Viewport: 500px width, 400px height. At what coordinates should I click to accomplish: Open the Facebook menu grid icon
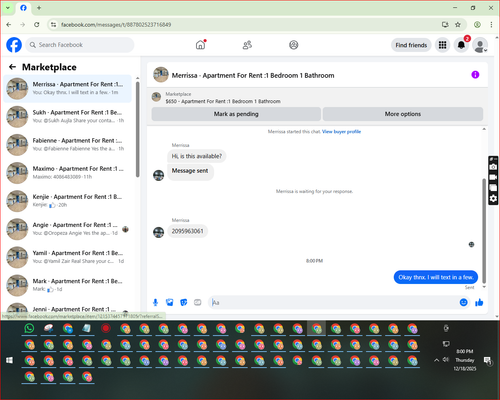click(442, 45)
